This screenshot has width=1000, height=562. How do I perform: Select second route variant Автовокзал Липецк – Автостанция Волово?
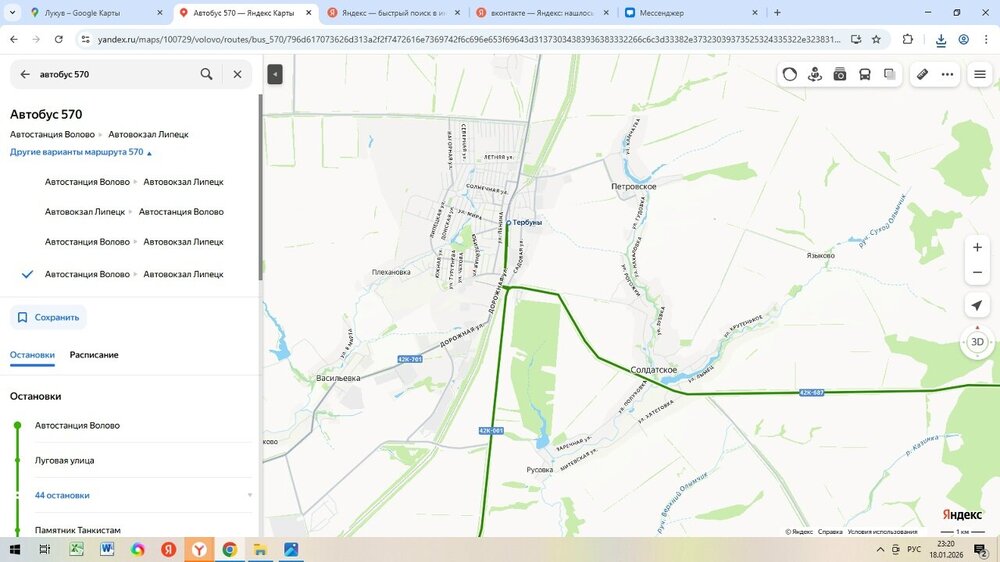click(x=134, y=212)
